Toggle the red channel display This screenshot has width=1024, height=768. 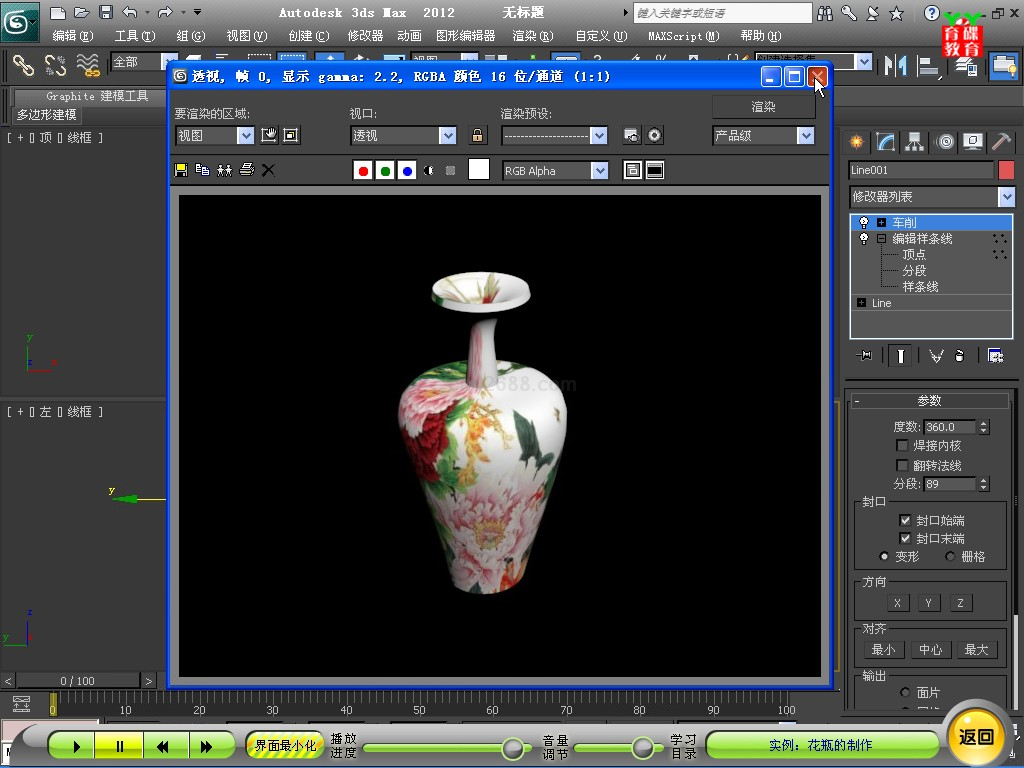[363, 171]
